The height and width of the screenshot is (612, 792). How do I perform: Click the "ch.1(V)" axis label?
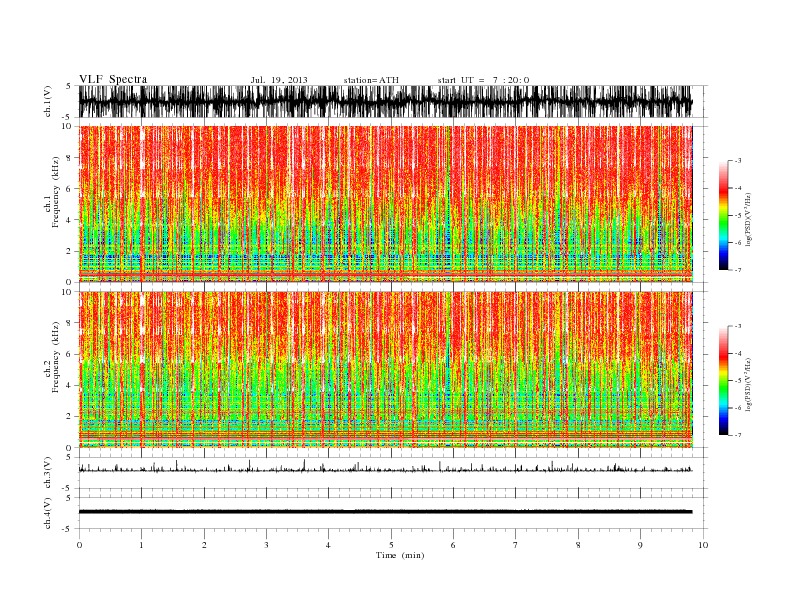pos(48,101)
